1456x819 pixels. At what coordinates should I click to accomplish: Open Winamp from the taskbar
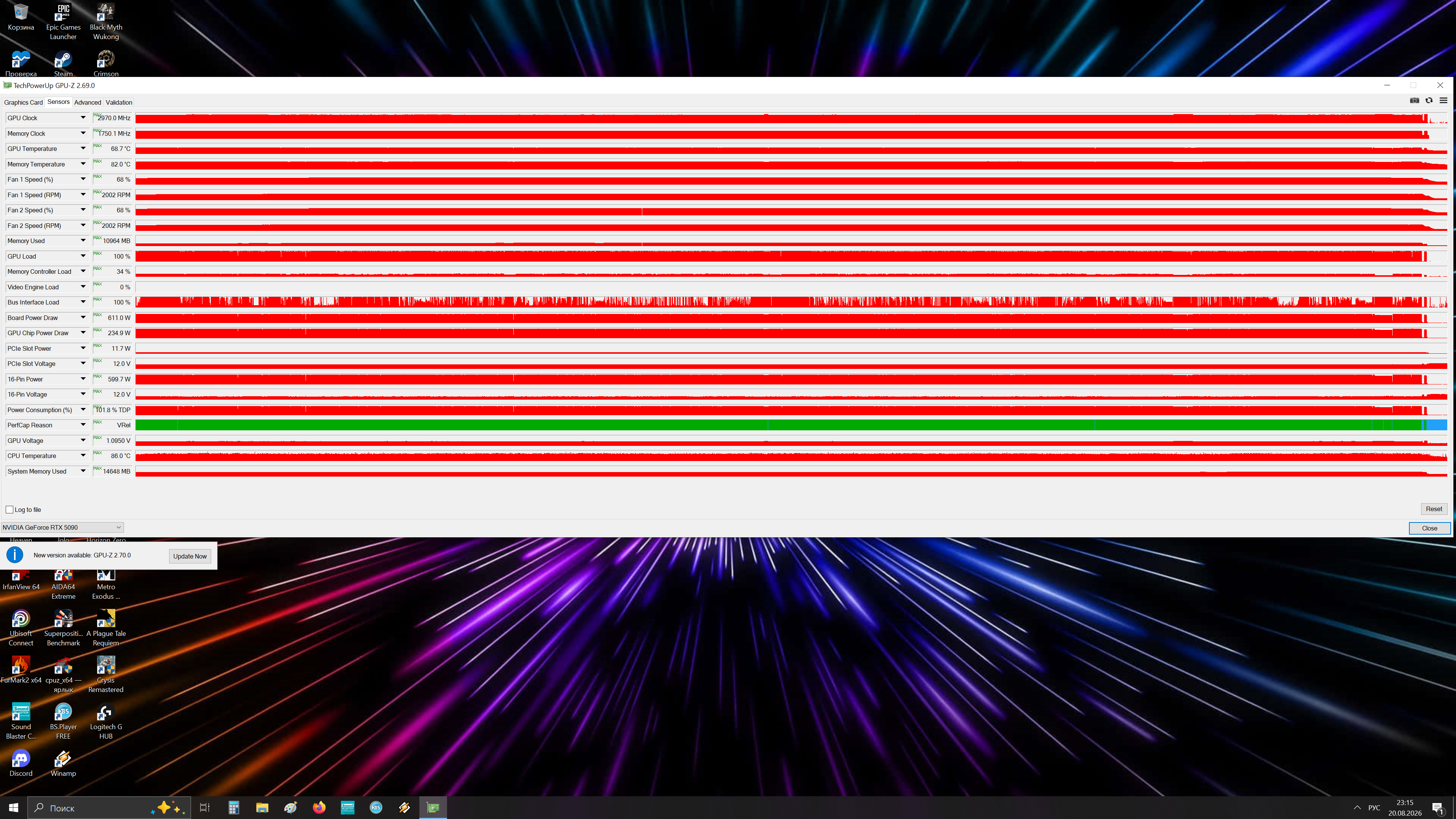(x=404, y=808)
